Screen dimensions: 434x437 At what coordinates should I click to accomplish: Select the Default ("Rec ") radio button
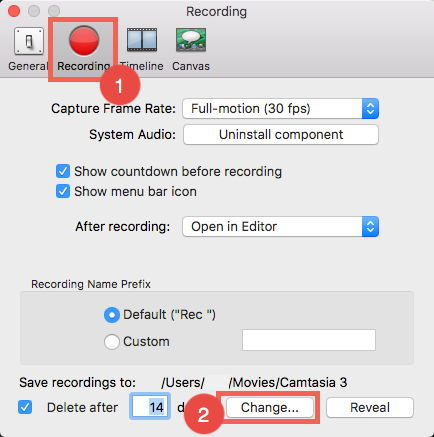112,315
